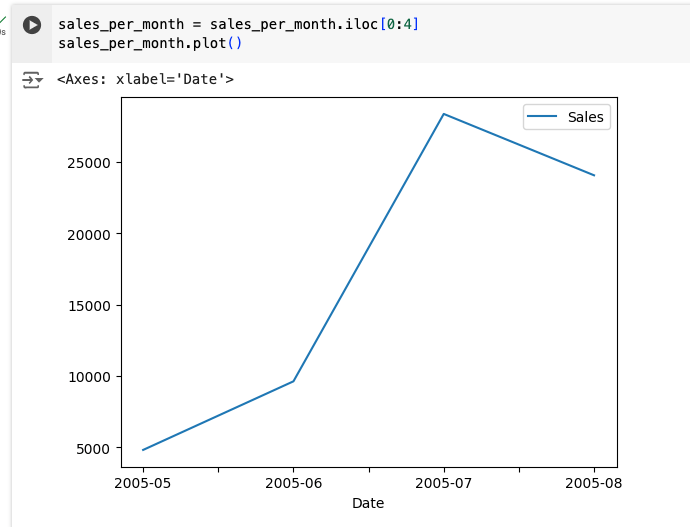Image resolution: width=690 pixels, height=527 pixels.
Task: Click the line's bend at 2005-06
Action: pos(293,381)
